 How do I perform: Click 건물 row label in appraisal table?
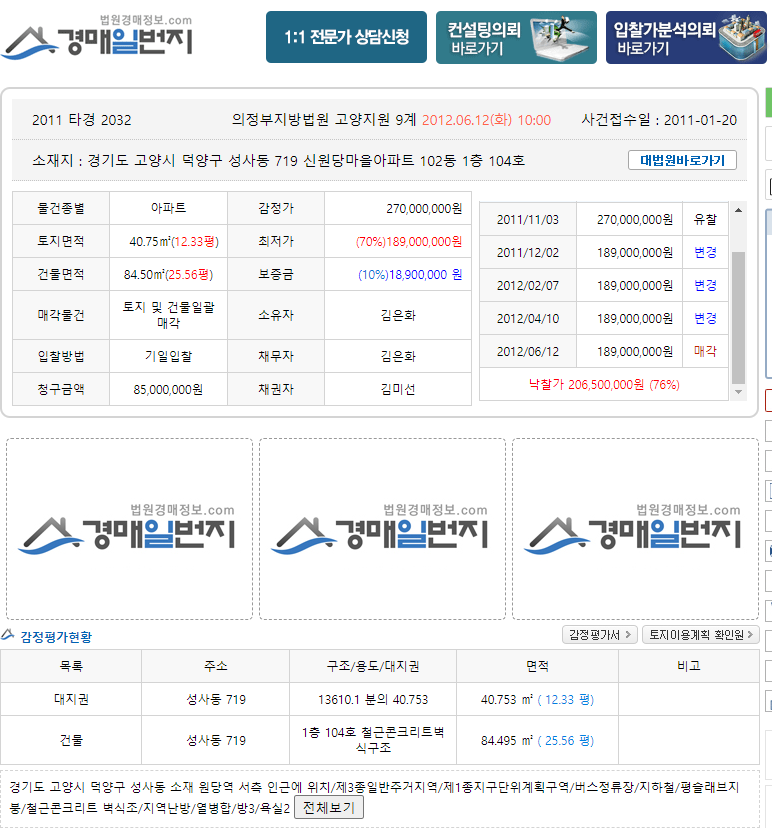71,740
